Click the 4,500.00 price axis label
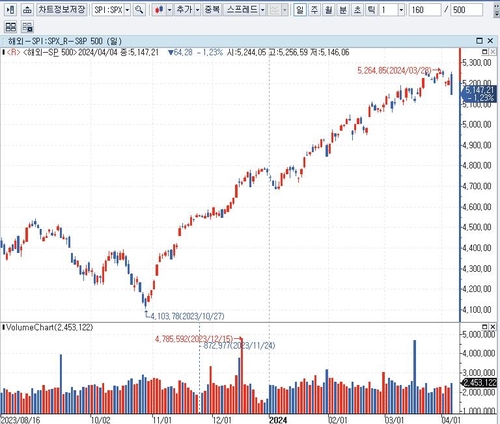This screenshot has width=500, height=424. tap(477, 227)
